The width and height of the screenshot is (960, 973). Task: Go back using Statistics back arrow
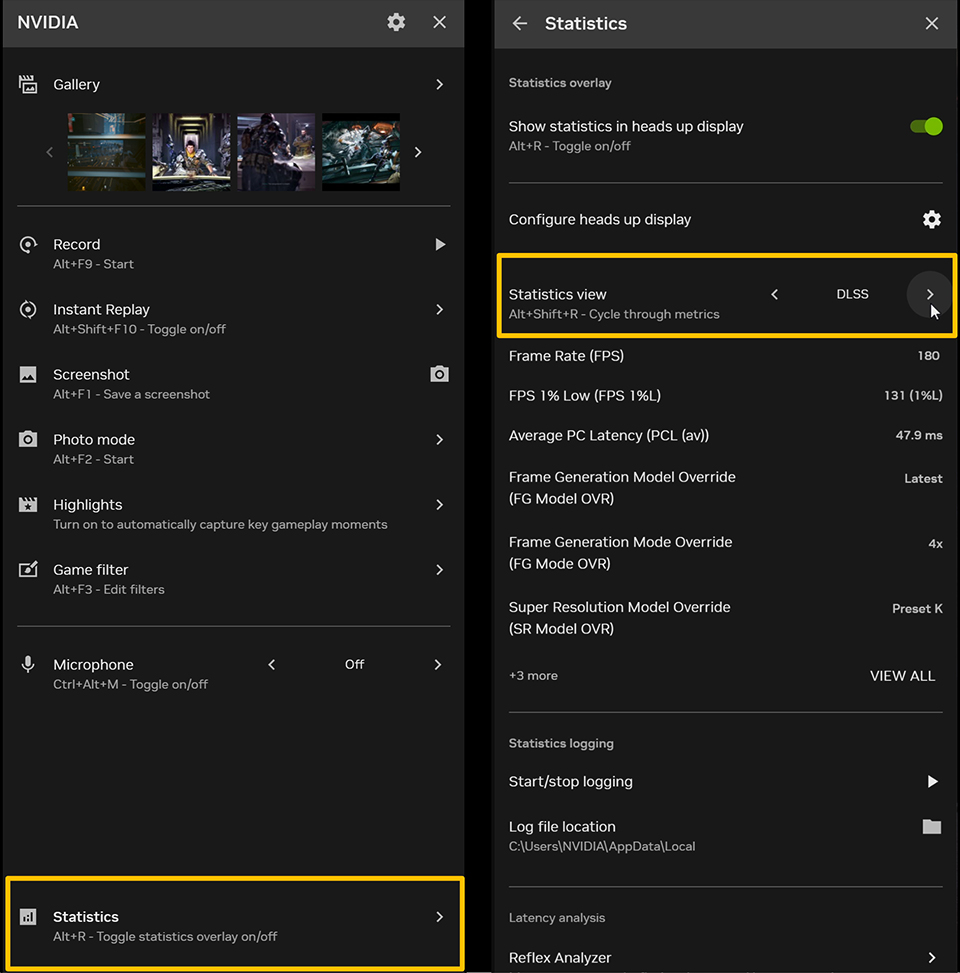[x=519, y=23]
